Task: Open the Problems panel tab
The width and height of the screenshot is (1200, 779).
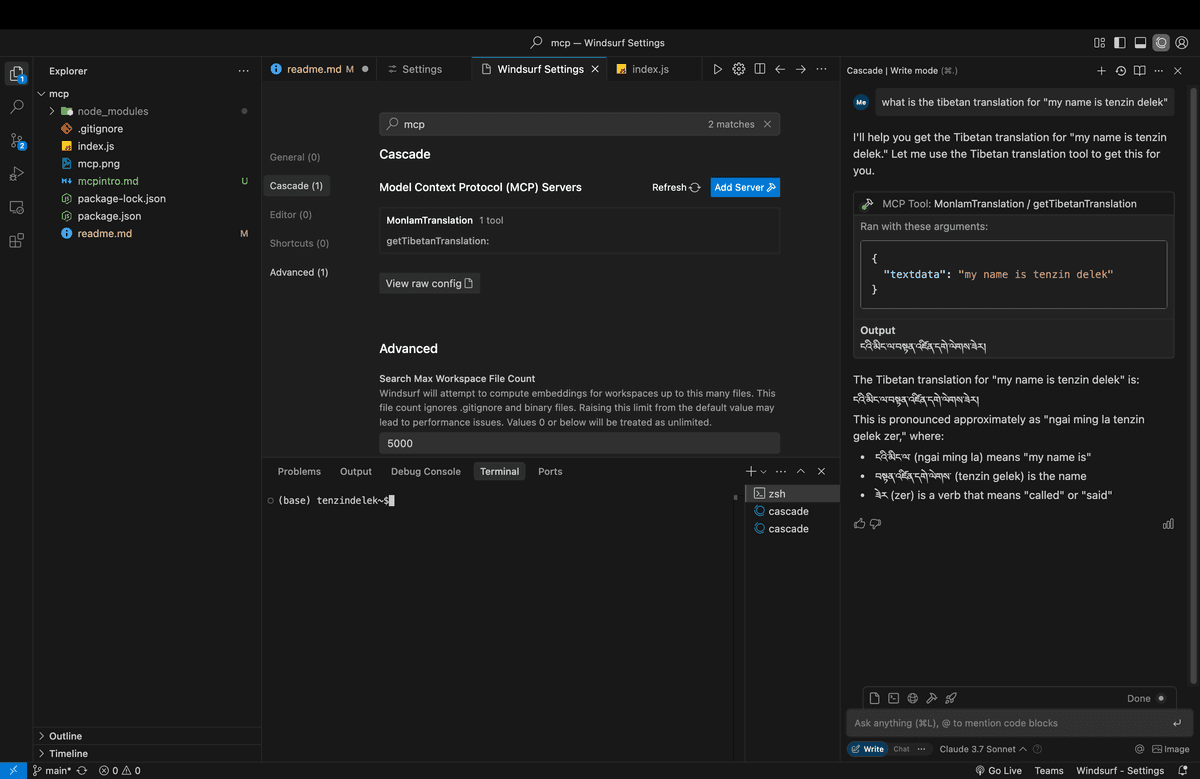Action: pyautogui.click(x=299, y=471)
